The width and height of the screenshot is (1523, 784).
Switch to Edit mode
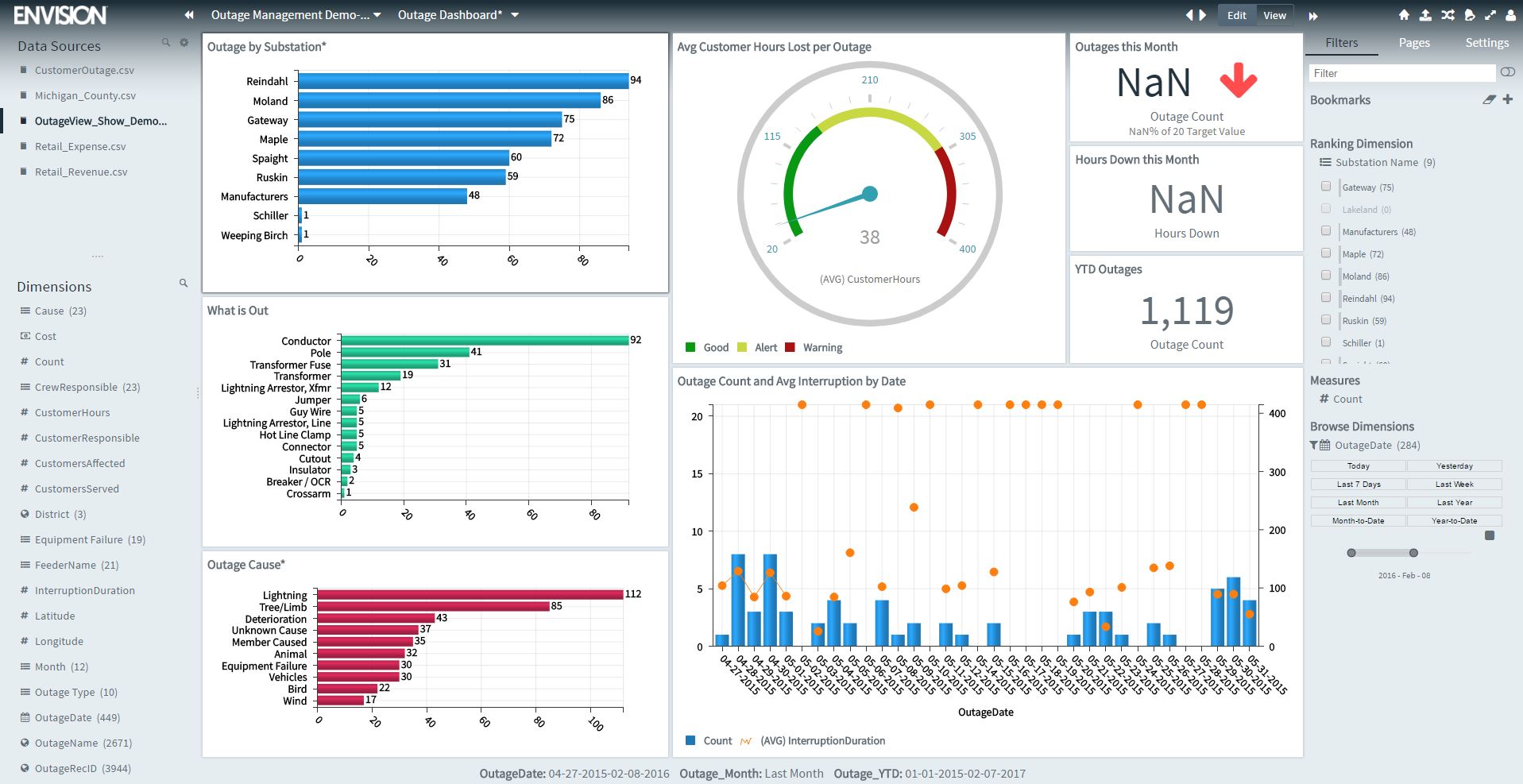[1236, 15]
